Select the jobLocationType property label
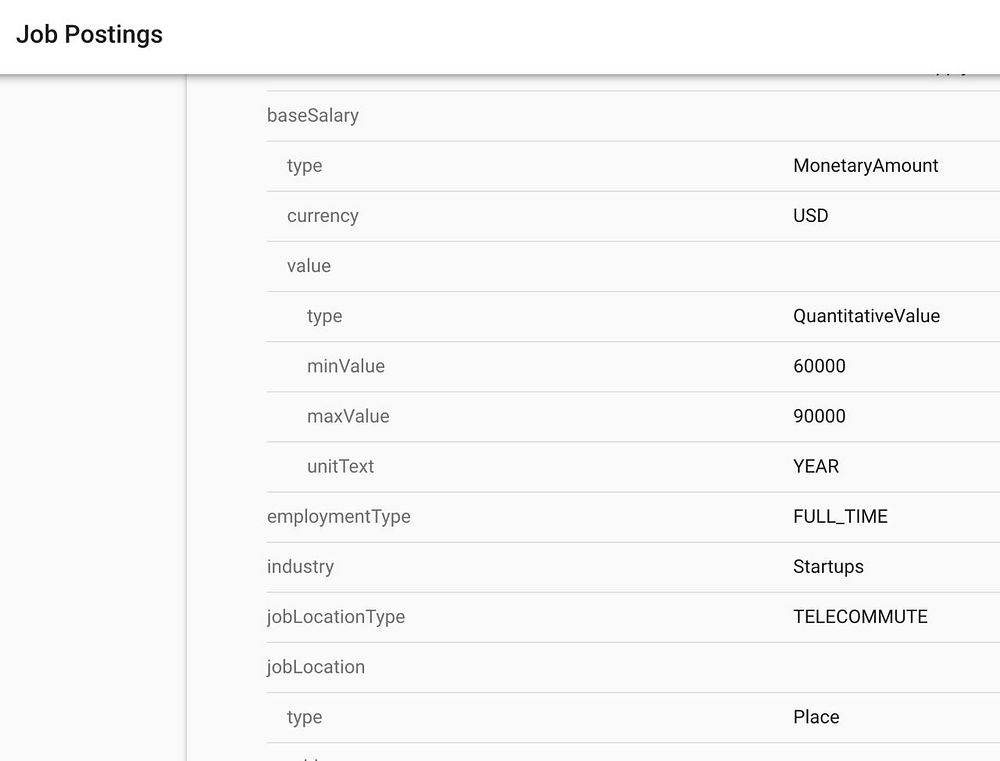The image size is (1000, 761). coord(336,617)
